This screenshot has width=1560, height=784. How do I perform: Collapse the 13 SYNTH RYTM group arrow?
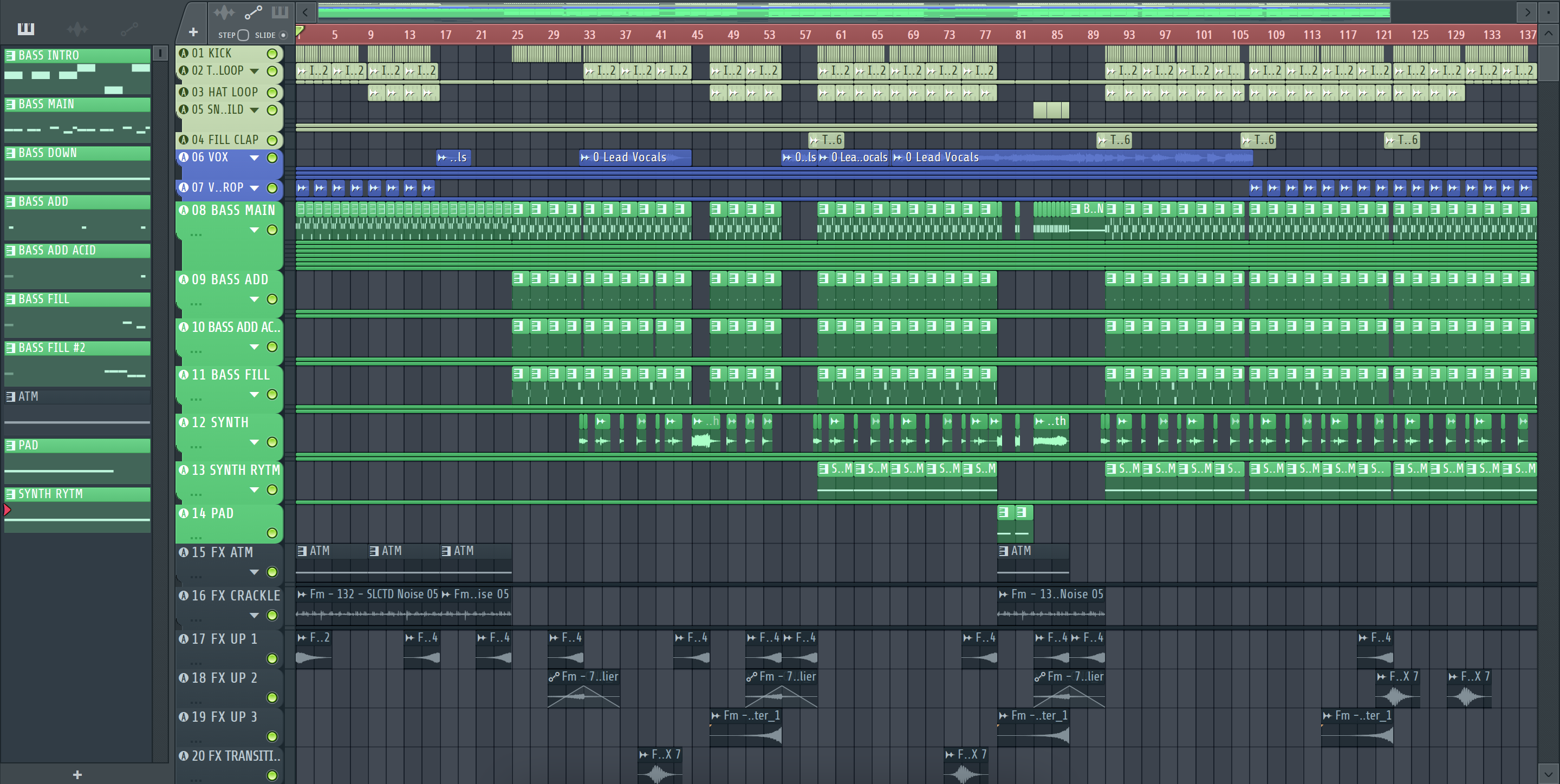coord(255,490)
